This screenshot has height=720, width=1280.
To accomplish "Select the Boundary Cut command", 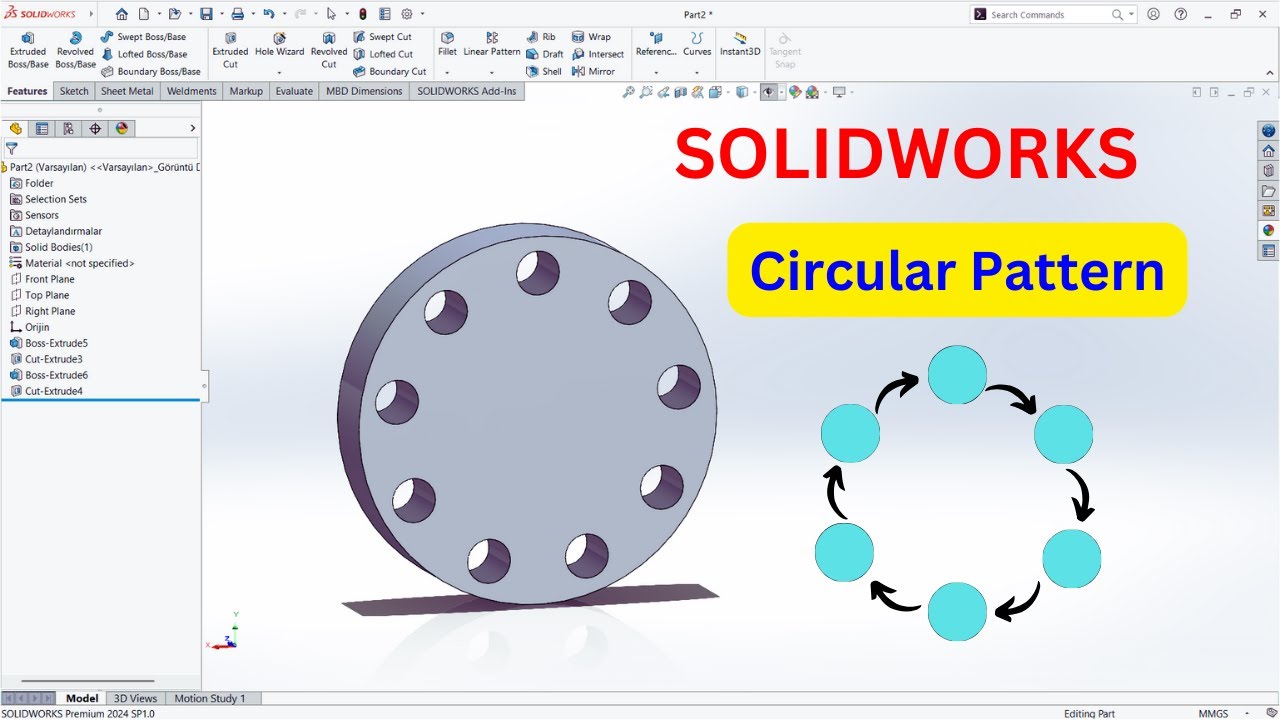I will tap(390, 71).
